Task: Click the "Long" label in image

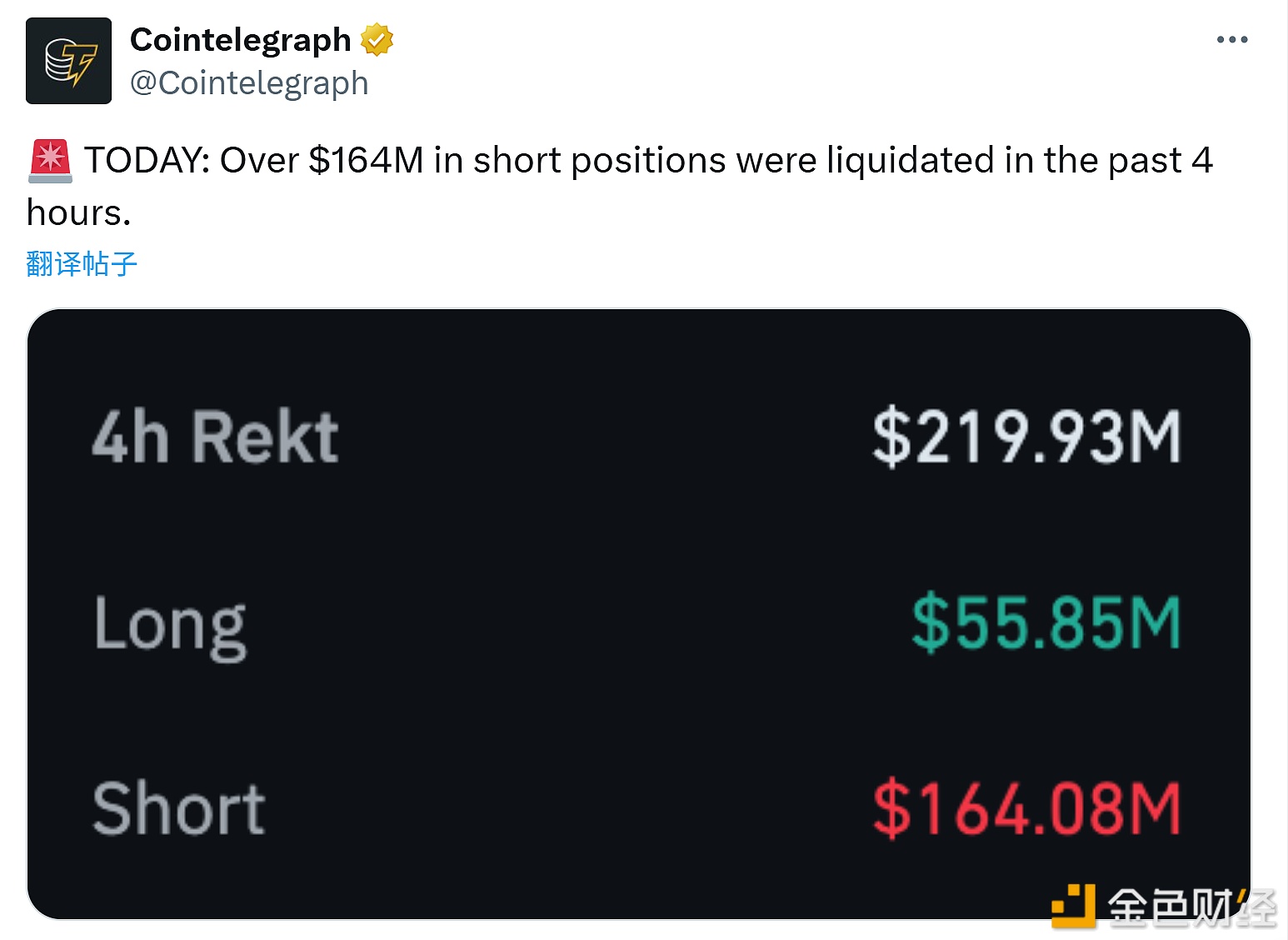Action: click(170, 624)
